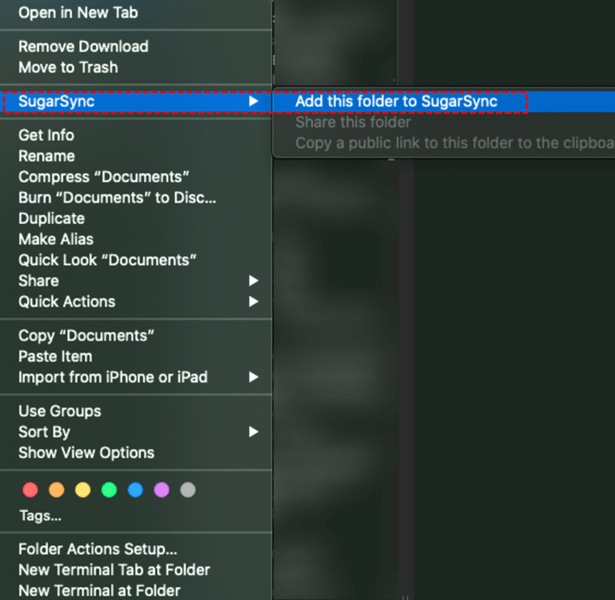Choose Add this folder to SugarSync
The image size is (615, 600).
coord(444,102)
